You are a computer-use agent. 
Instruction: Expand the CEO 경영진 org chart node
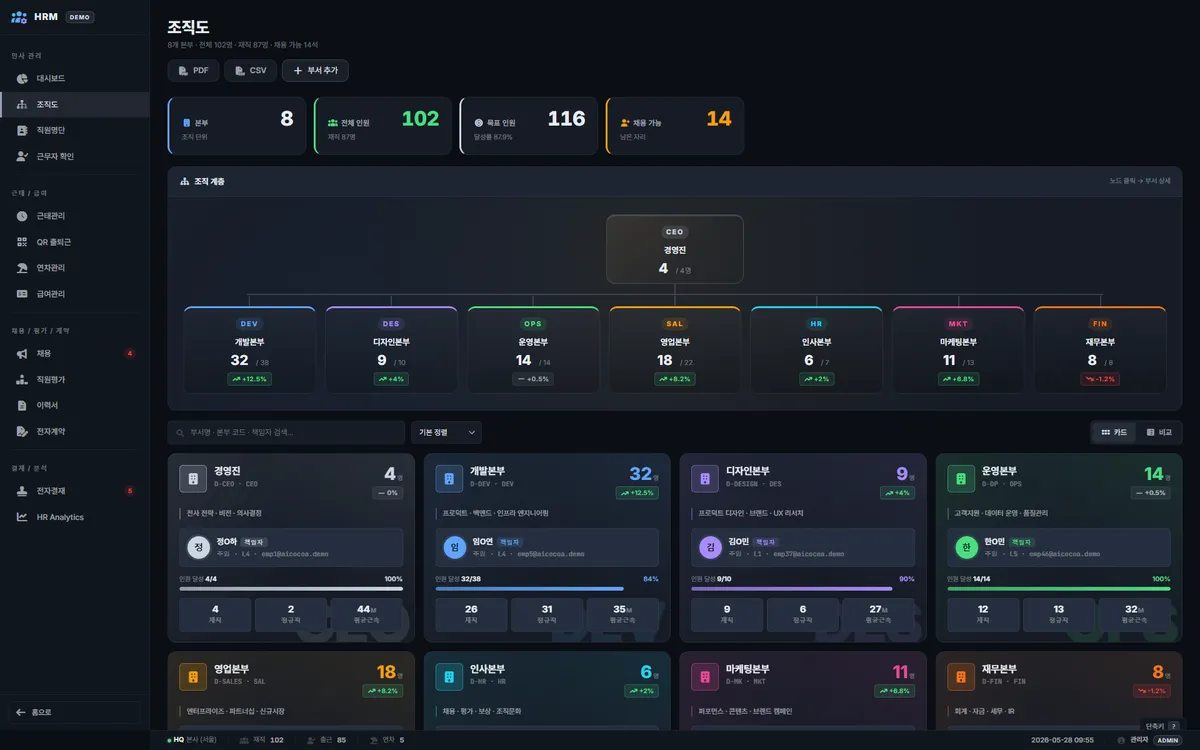click(x=675, y=249)
